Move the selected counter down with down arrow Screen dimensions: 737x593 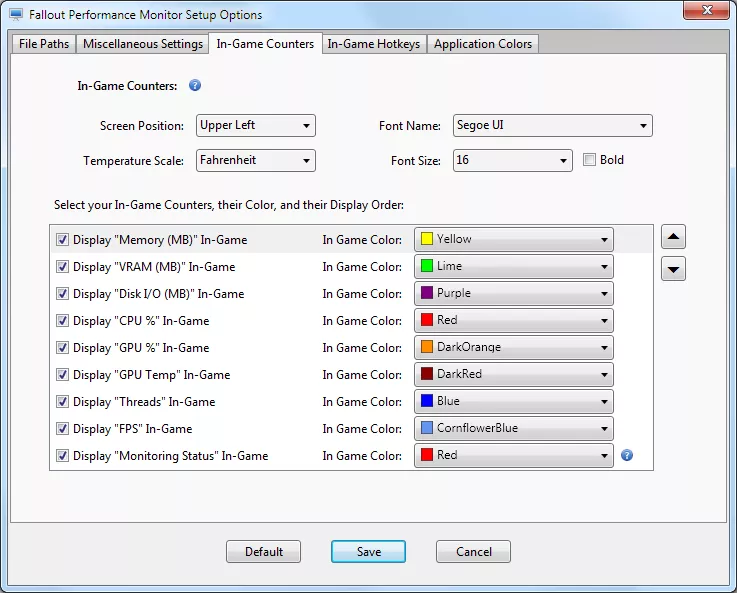click(x=673, y=269)
